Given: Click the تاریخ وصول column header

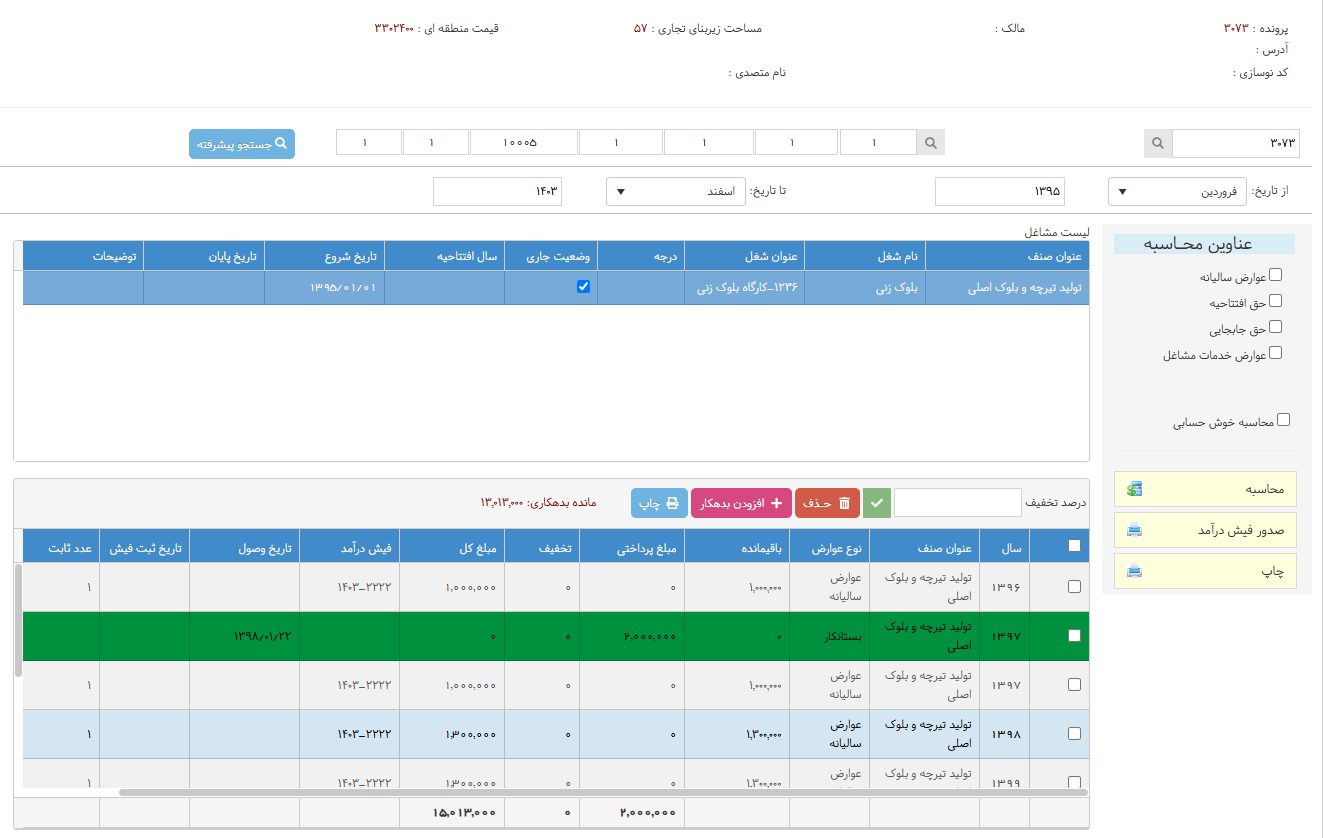Looking at the screenshot, I should [x=244, y=546].
